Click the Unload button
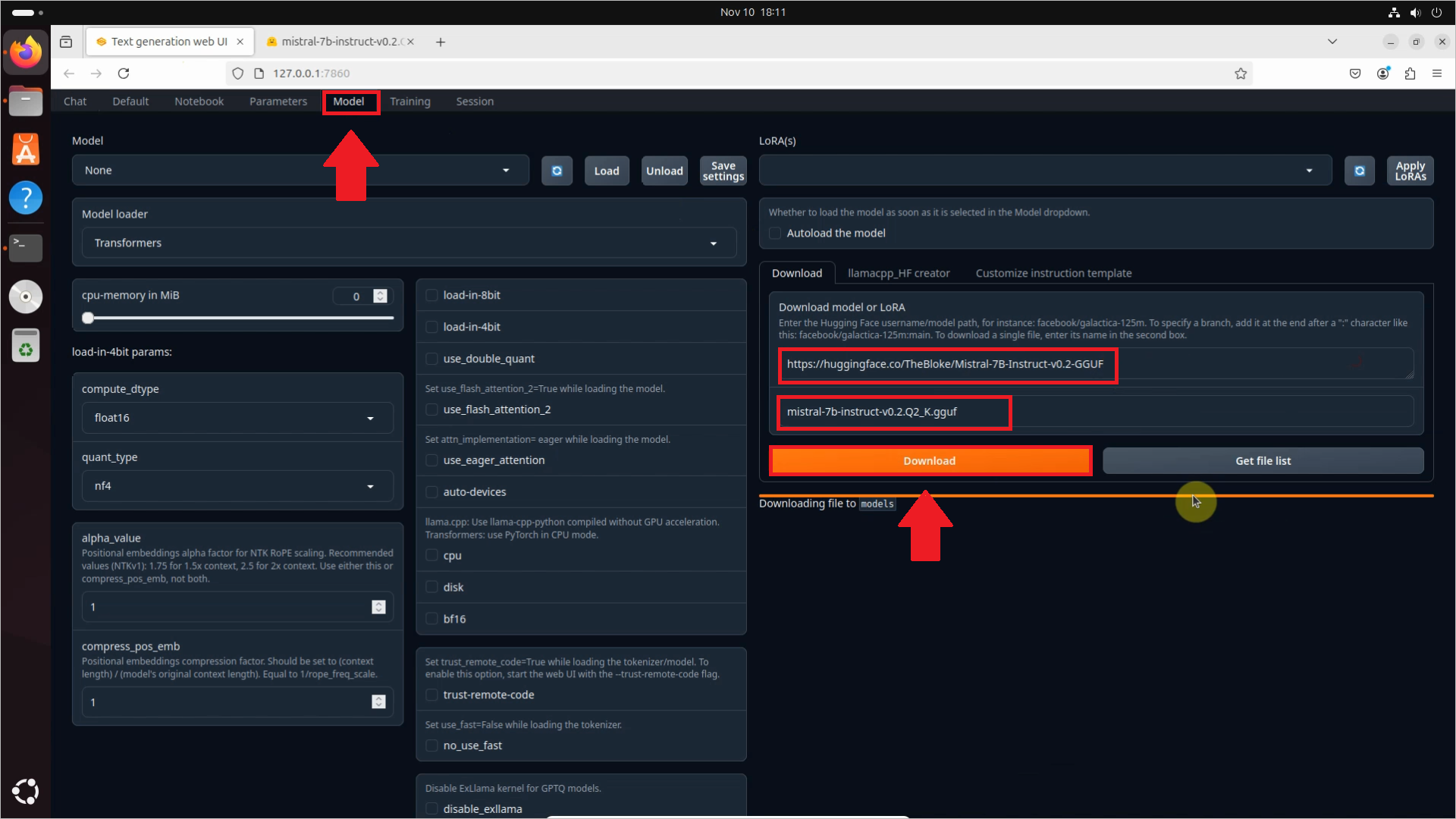The image size is (1456, 819). [x=664, y=171]
